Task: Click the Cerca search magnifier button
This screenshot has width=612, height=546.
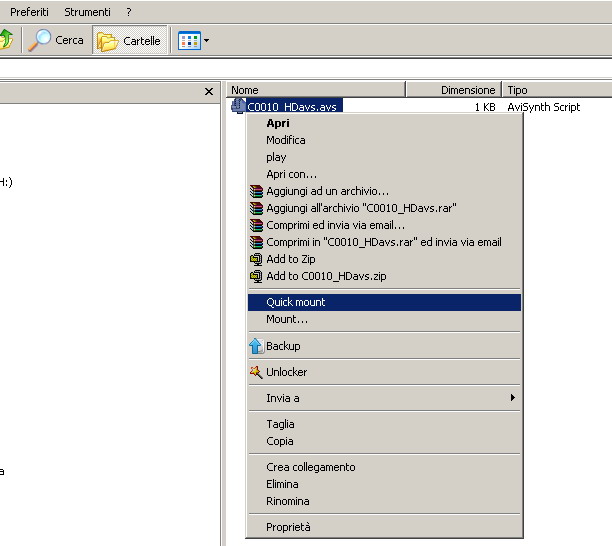Action: click(x=55, y=40)
